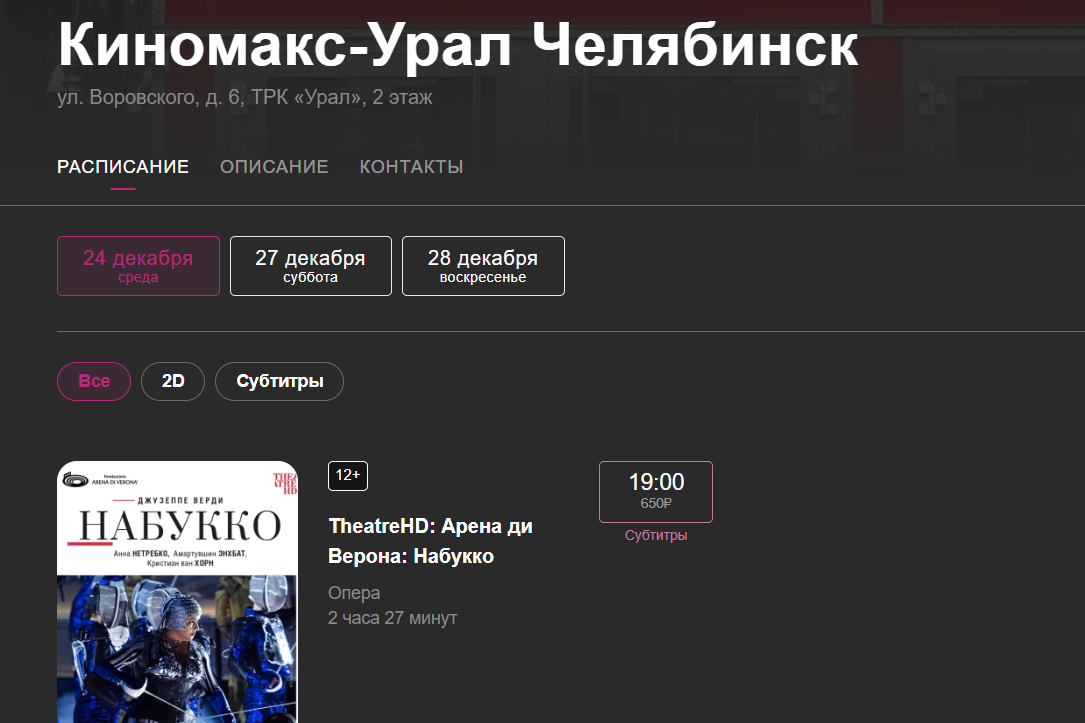Click the Субтитры label under showtime
This screenshot has width=1085, height=723.
coord(656,536)
